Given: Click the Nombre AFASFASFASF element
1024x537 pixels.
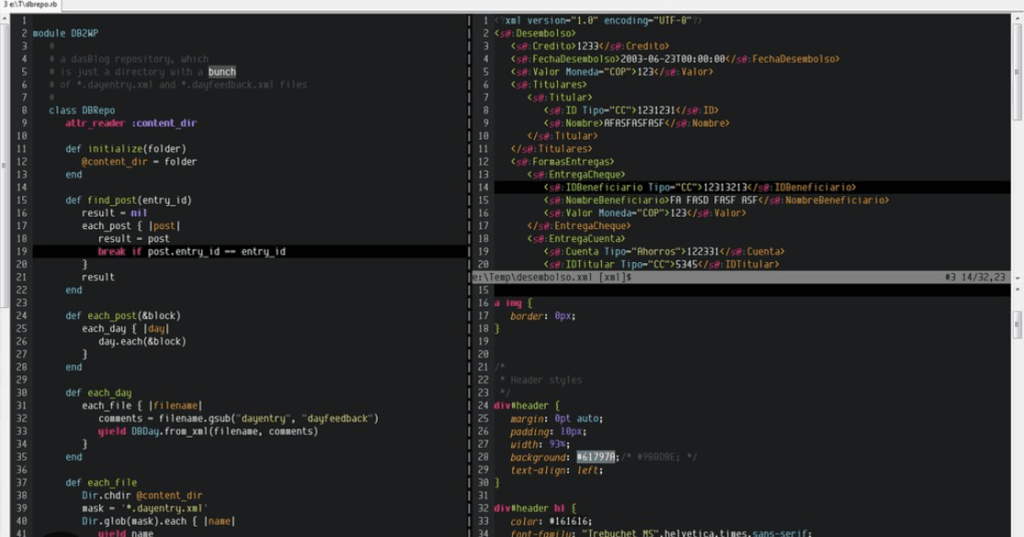Looking at the screenshot, I should (636, 123).
